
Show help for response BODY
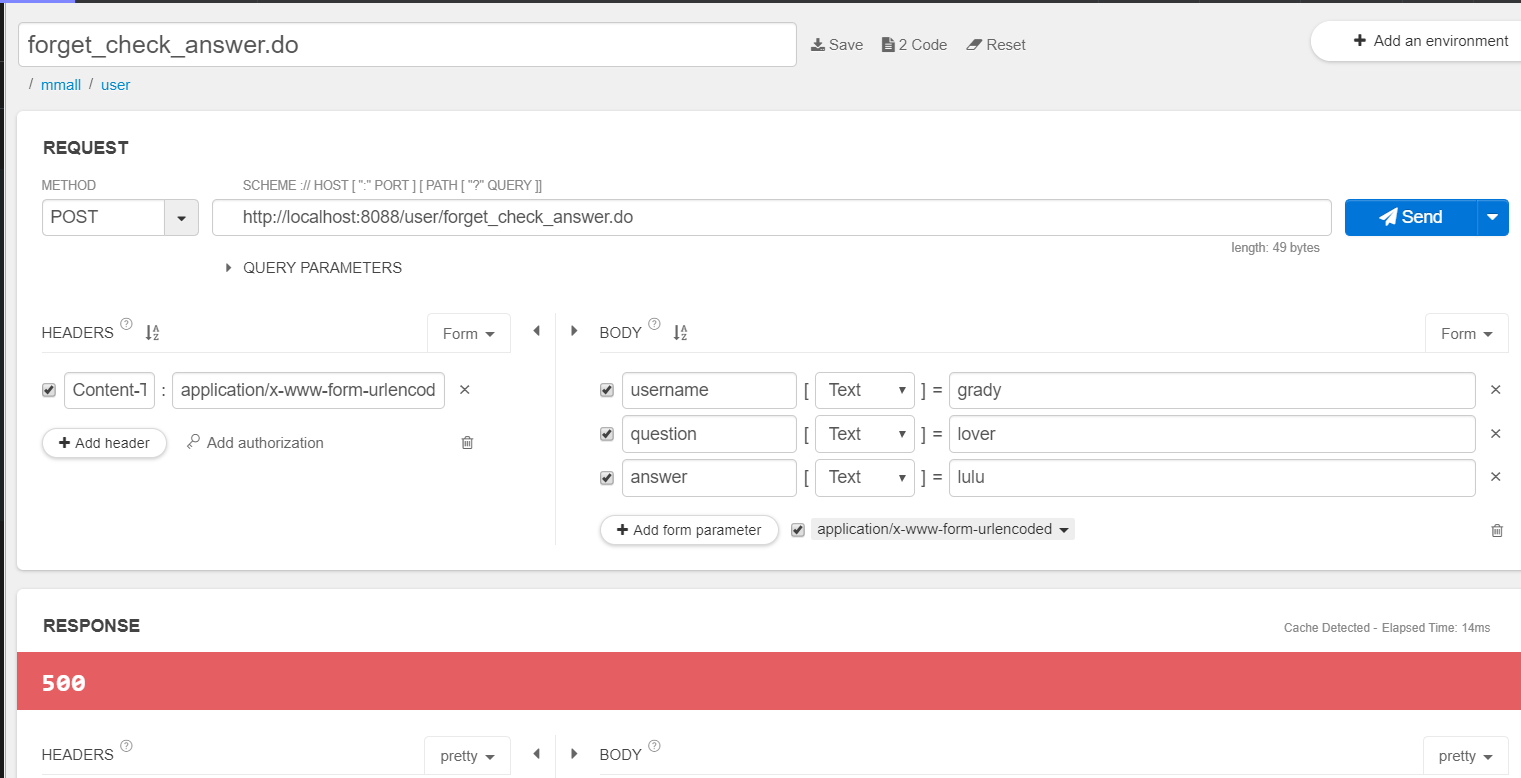coord(654,746)
